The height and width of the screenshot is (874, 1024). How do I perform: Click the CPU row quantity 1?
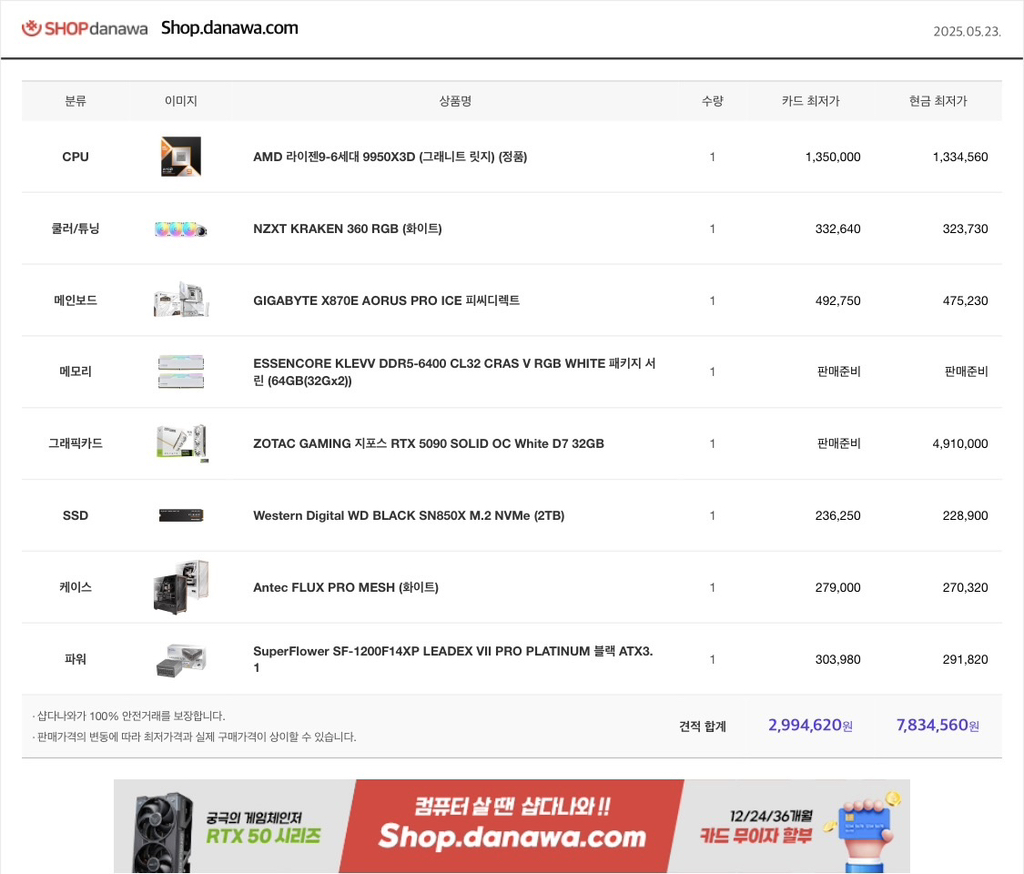click(x=712, y=157)
